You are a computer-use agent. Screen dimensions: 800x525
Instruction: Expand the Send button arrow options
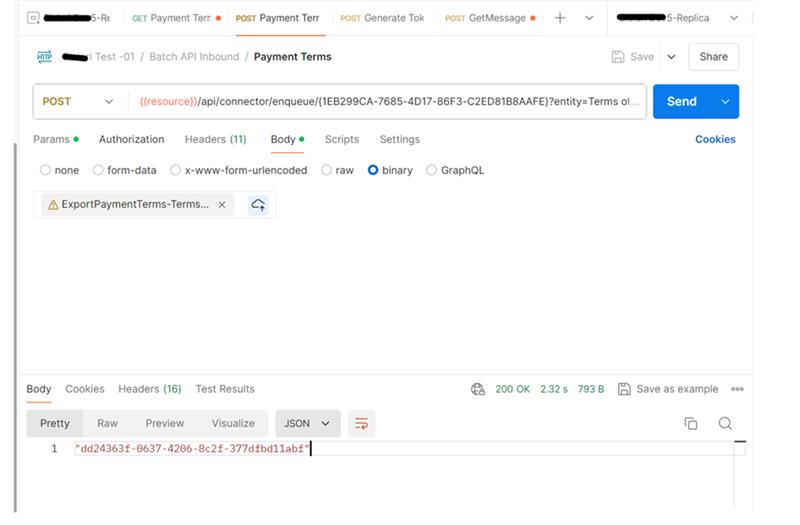(725, 101)
